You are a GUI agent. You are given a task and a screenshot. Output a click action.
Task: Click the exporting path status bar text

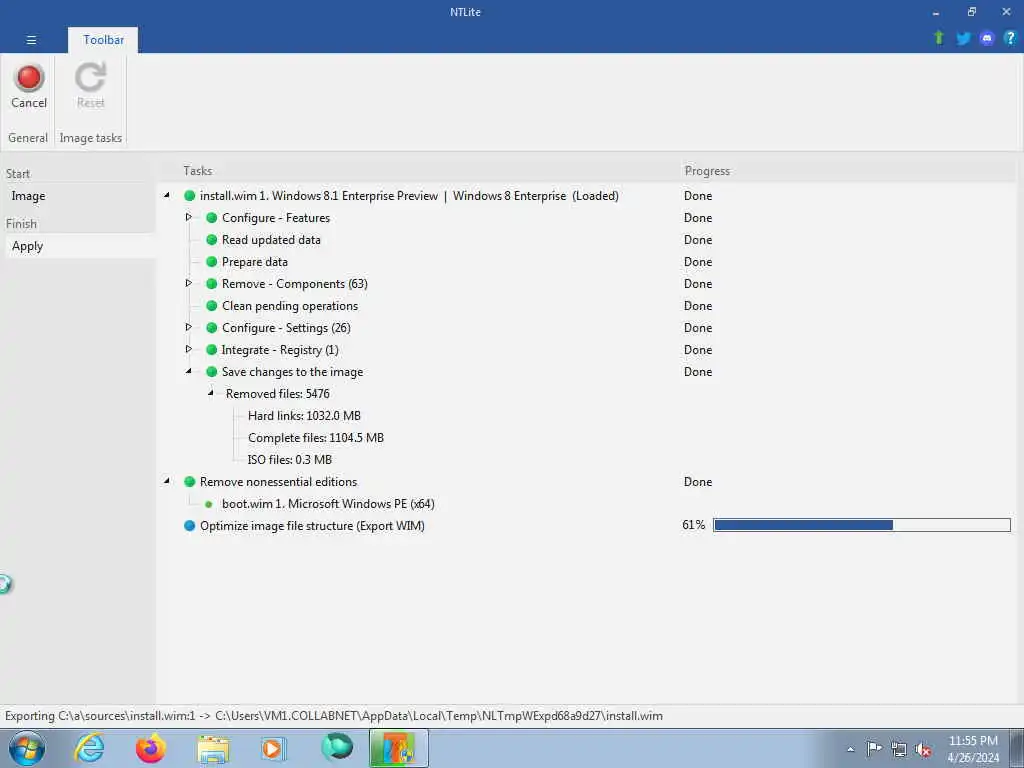pyautogui.click(x=334, y=716)
